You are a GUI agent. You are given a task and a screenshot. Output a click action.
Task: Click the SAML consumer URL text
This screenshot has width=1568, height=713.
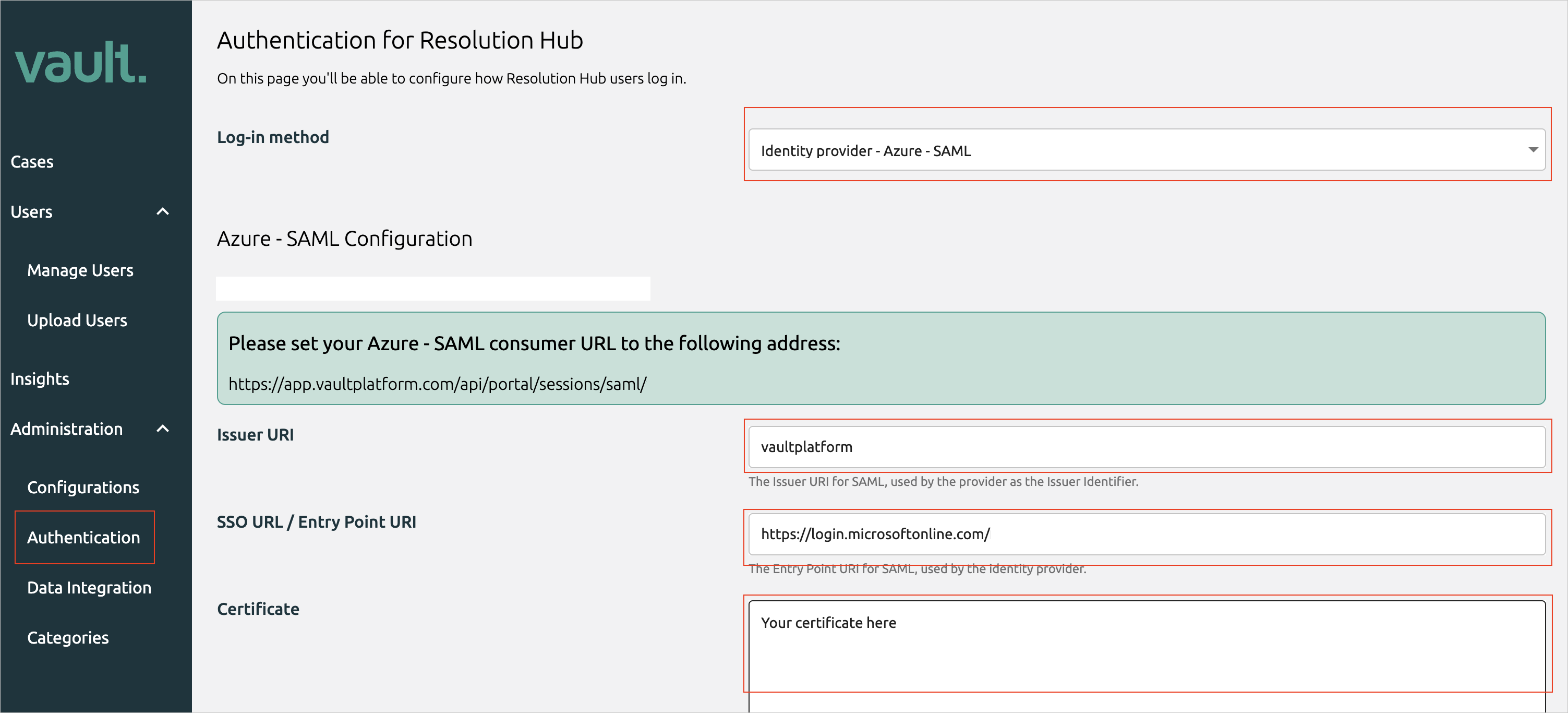coord(437,383)
